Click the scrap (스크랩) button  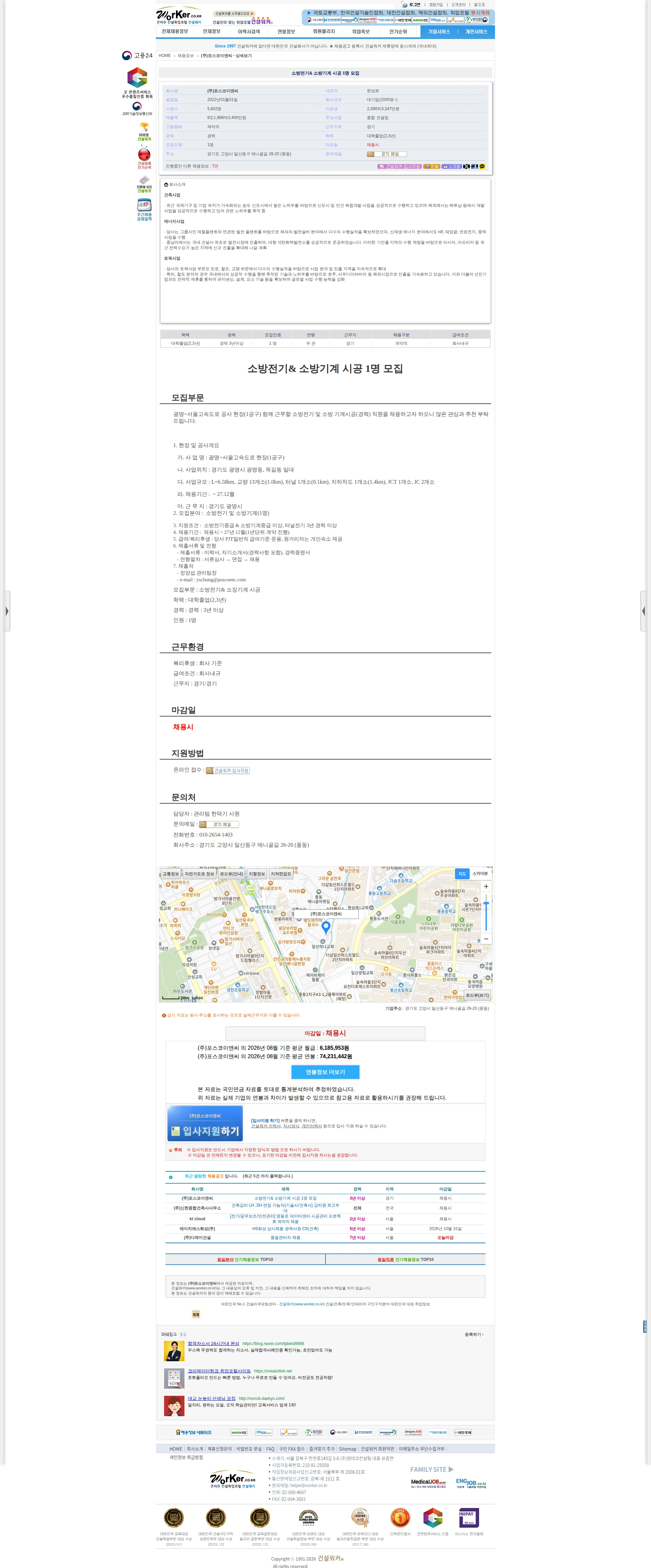point(452,166)
